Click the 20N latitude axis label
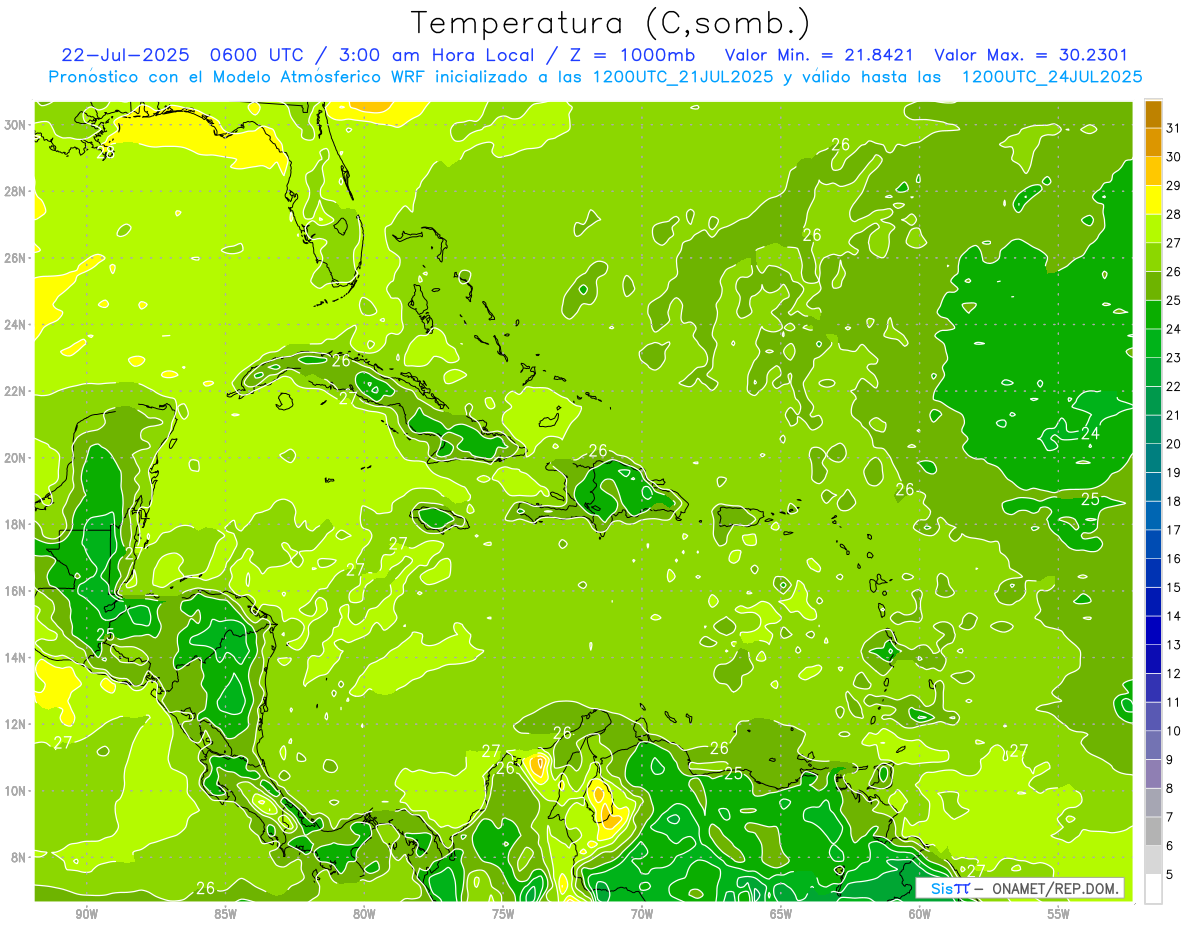 click(x=16, y=457)
